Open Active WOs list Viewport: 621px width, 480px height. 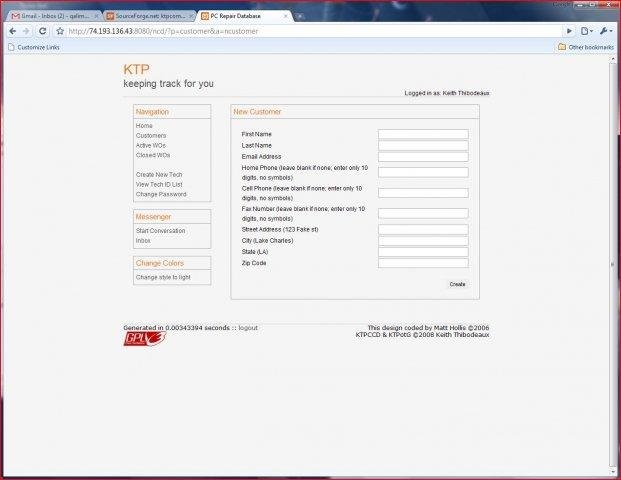[151, 145]
